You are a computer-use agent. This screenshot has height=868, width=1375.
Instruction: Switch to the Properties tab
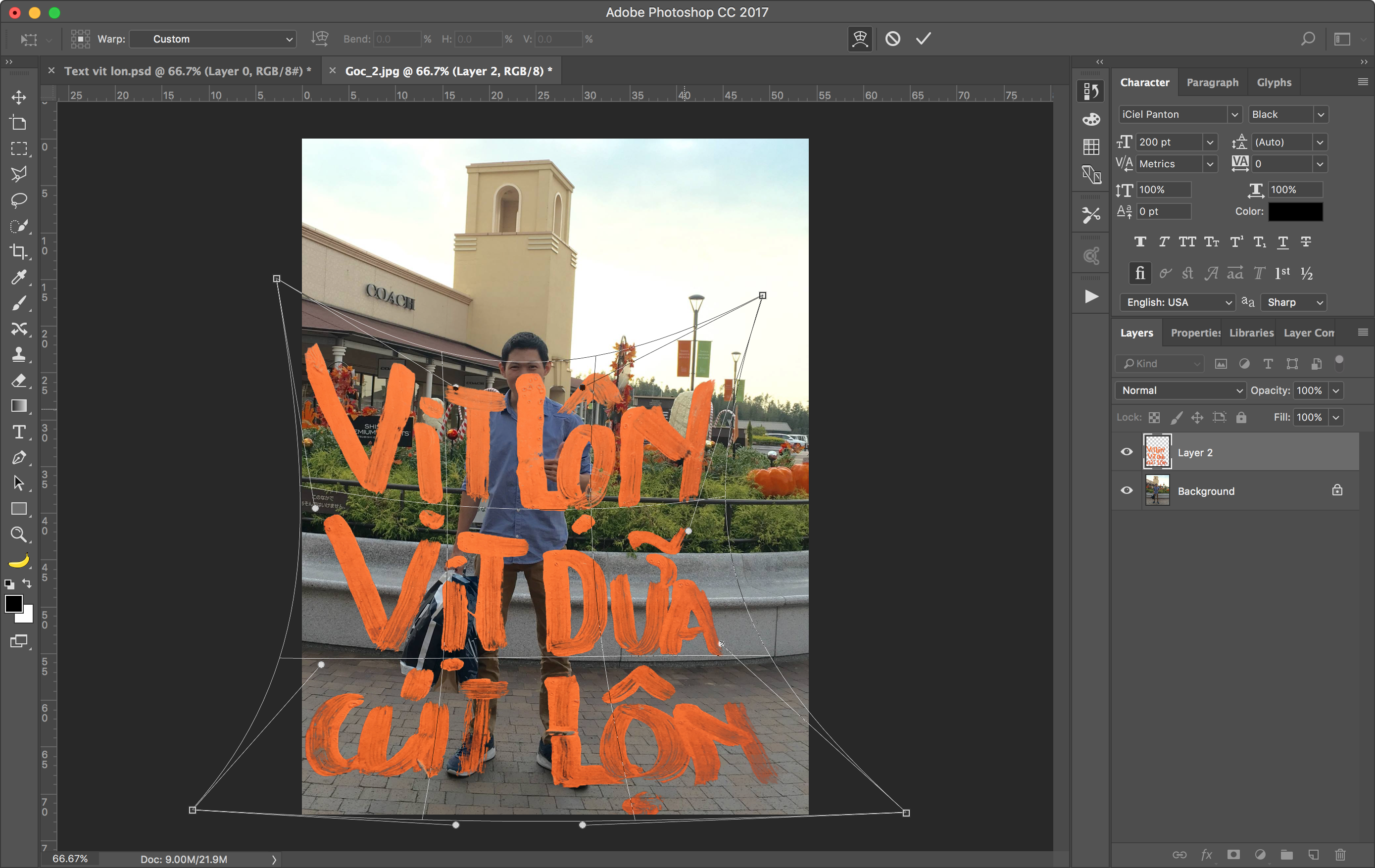point(1195,333)
